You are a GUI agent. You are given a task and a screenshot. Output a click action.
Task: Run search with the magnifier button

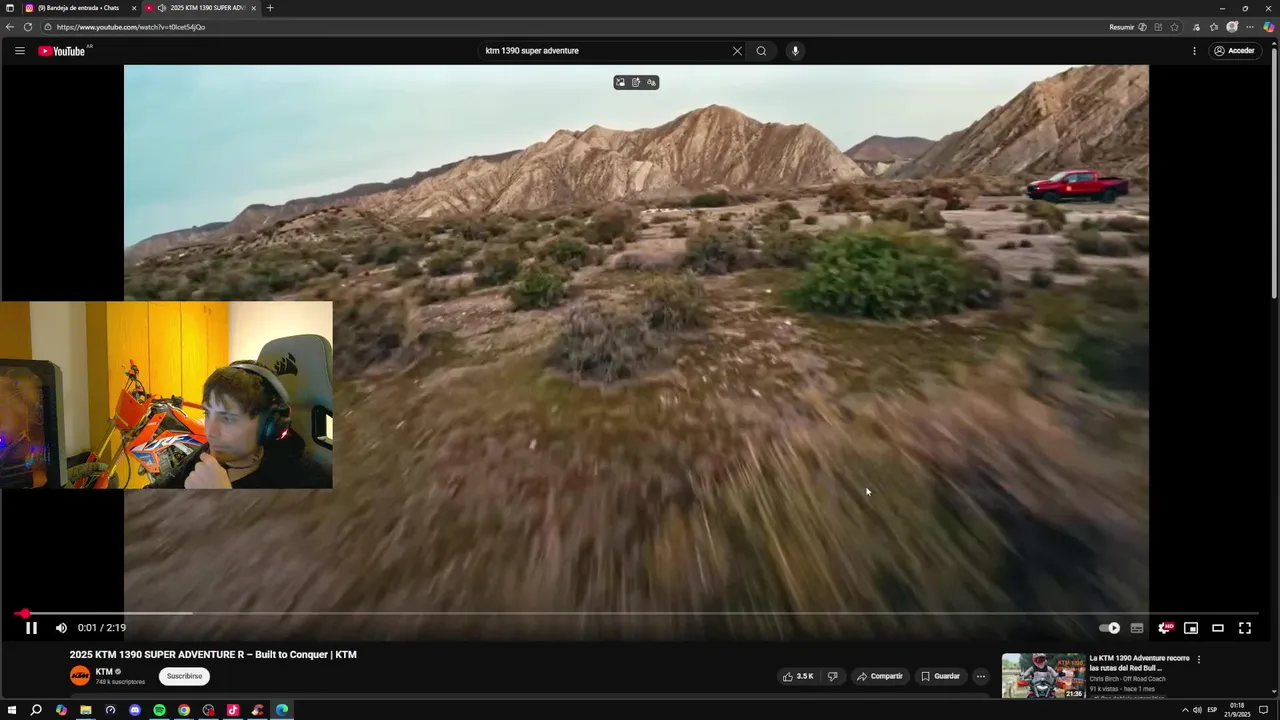(x=761, y=51)
